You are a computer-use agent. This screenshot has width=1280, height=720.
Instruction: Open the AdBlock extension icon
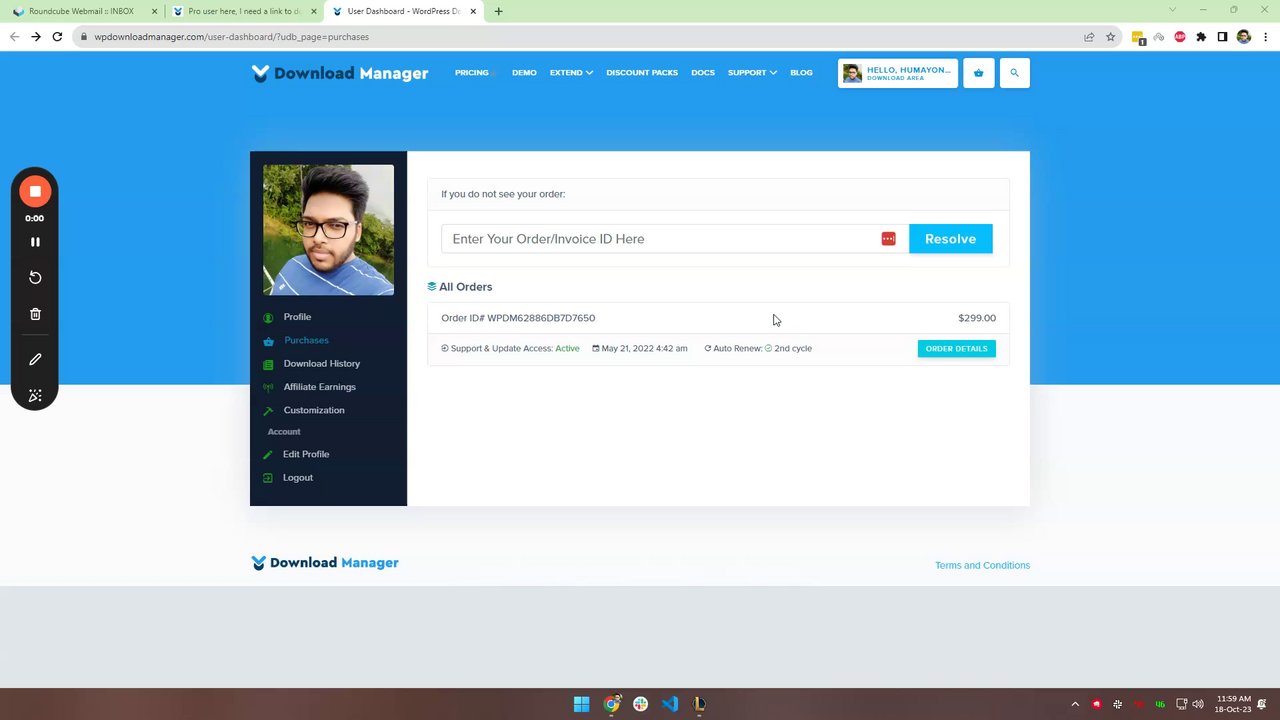[x=1180, y=37]
